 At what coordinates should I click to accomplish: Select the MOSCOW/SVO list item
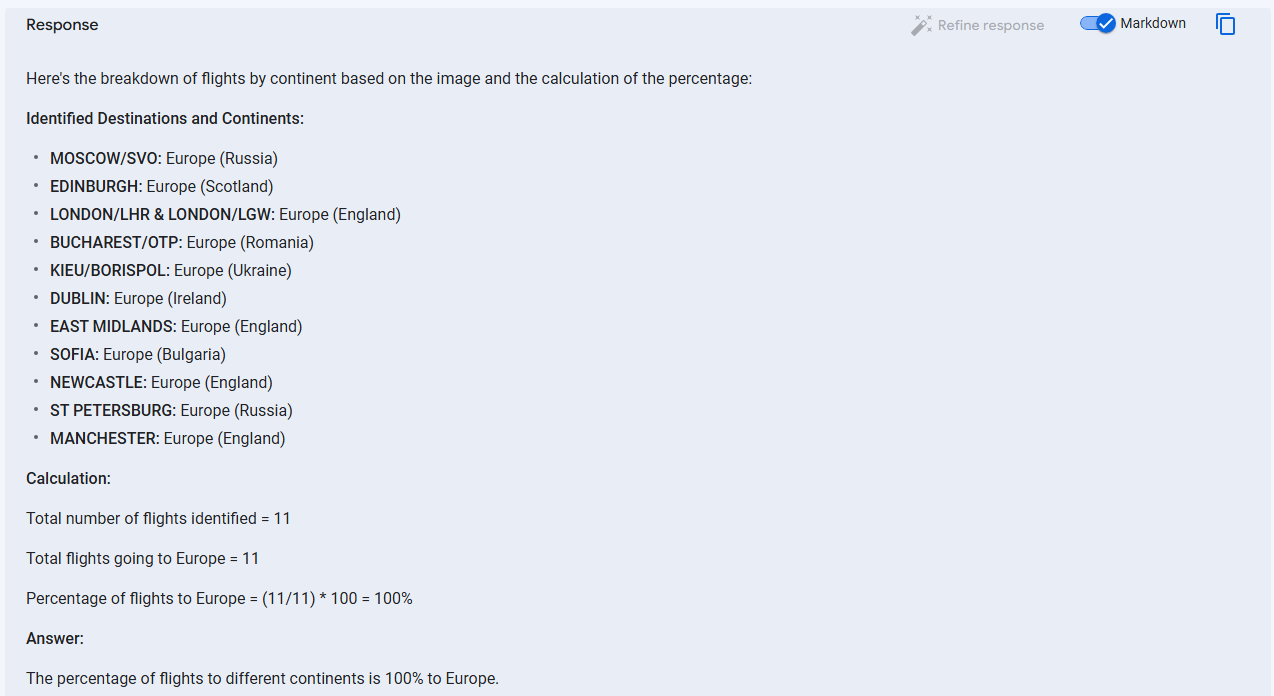tap(164, 158)
